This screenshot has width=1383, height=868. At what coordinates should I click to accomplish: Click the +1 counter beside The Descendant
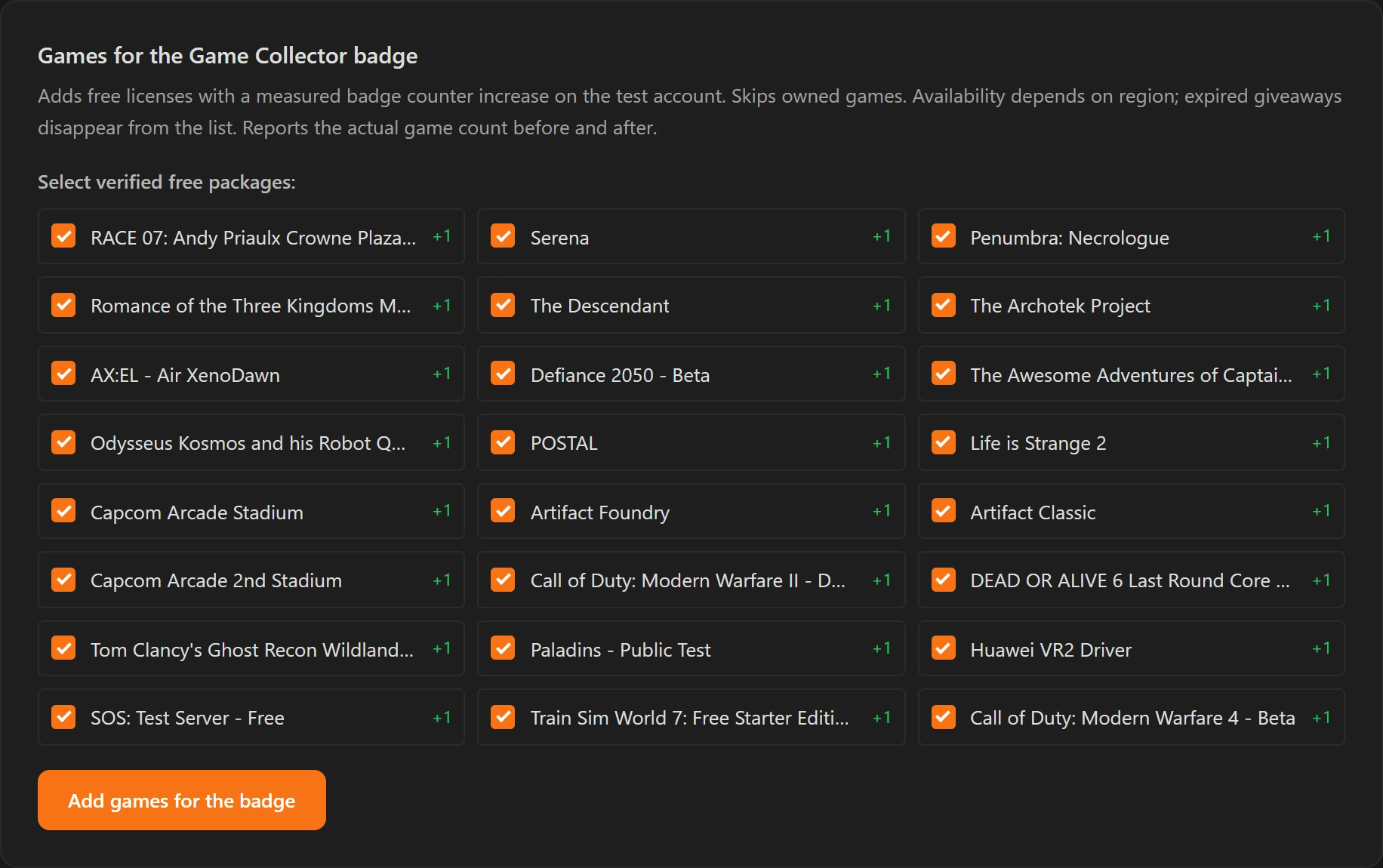[x=882, y=306]
